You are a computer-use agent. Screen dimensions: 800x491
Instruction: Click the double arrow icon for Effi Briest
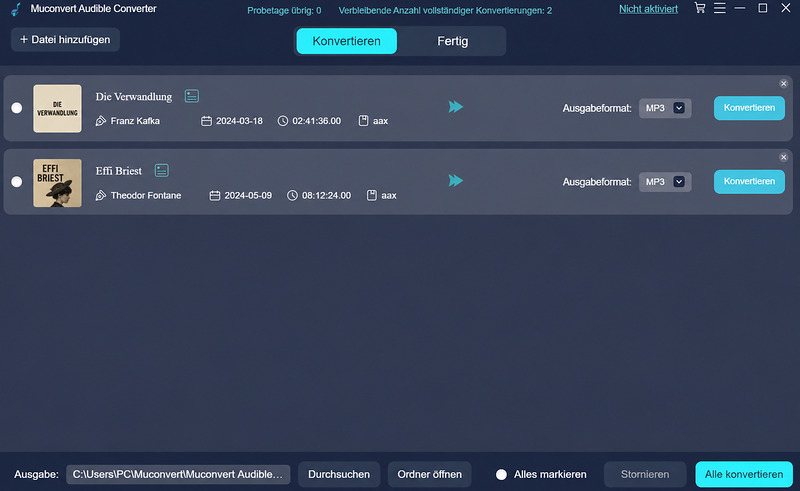[x=456, y=180]
